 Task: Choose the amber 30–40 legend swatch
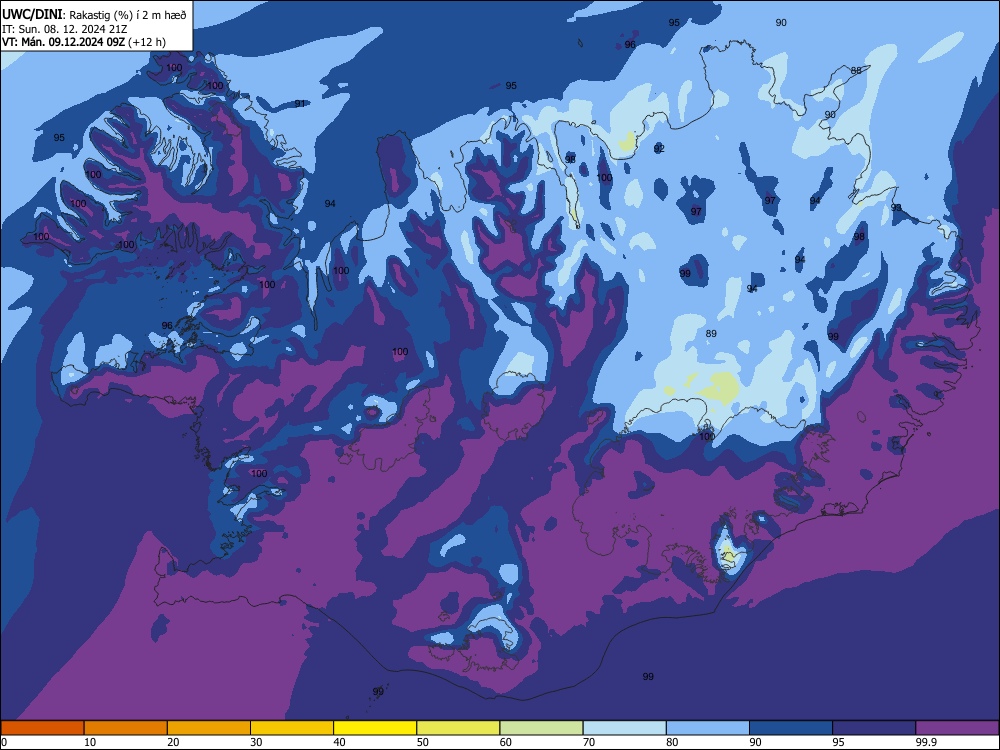coord(292,728)
